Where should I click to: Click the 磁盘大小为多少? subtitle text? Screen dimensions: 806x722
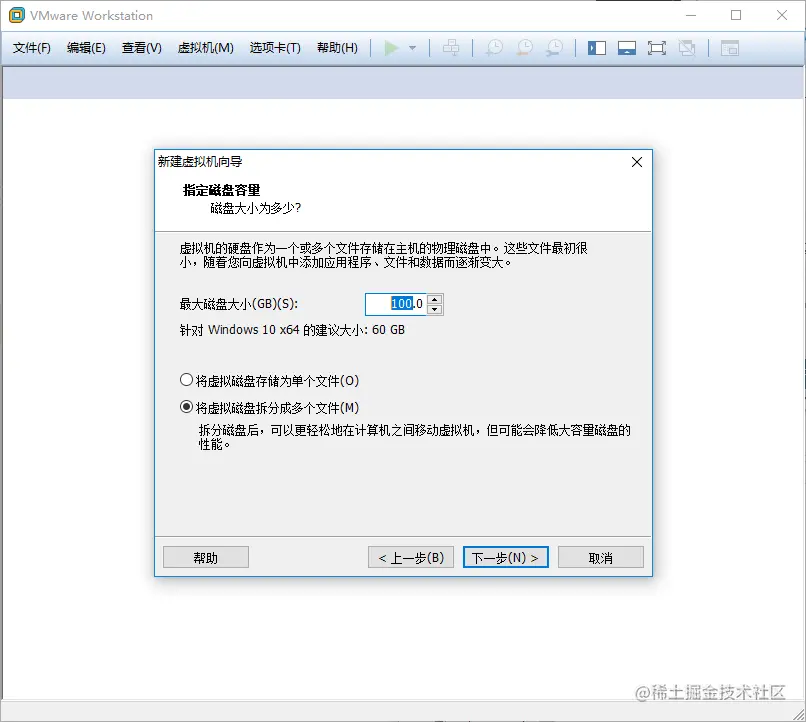pos(255,208)
